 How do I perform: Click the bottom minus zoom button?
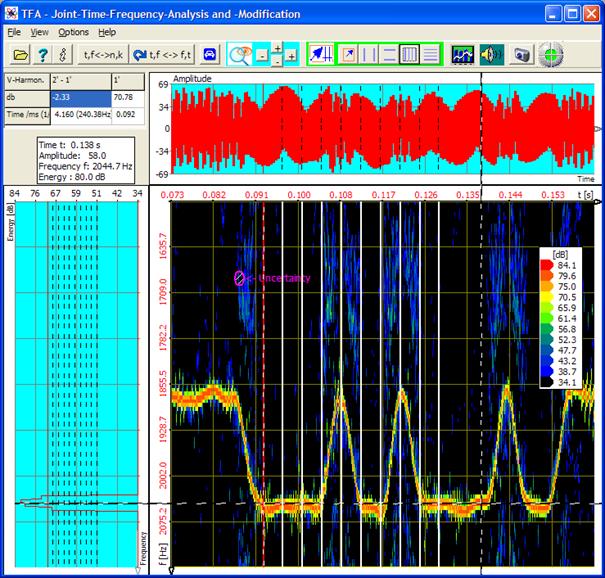tap(277, 61)
